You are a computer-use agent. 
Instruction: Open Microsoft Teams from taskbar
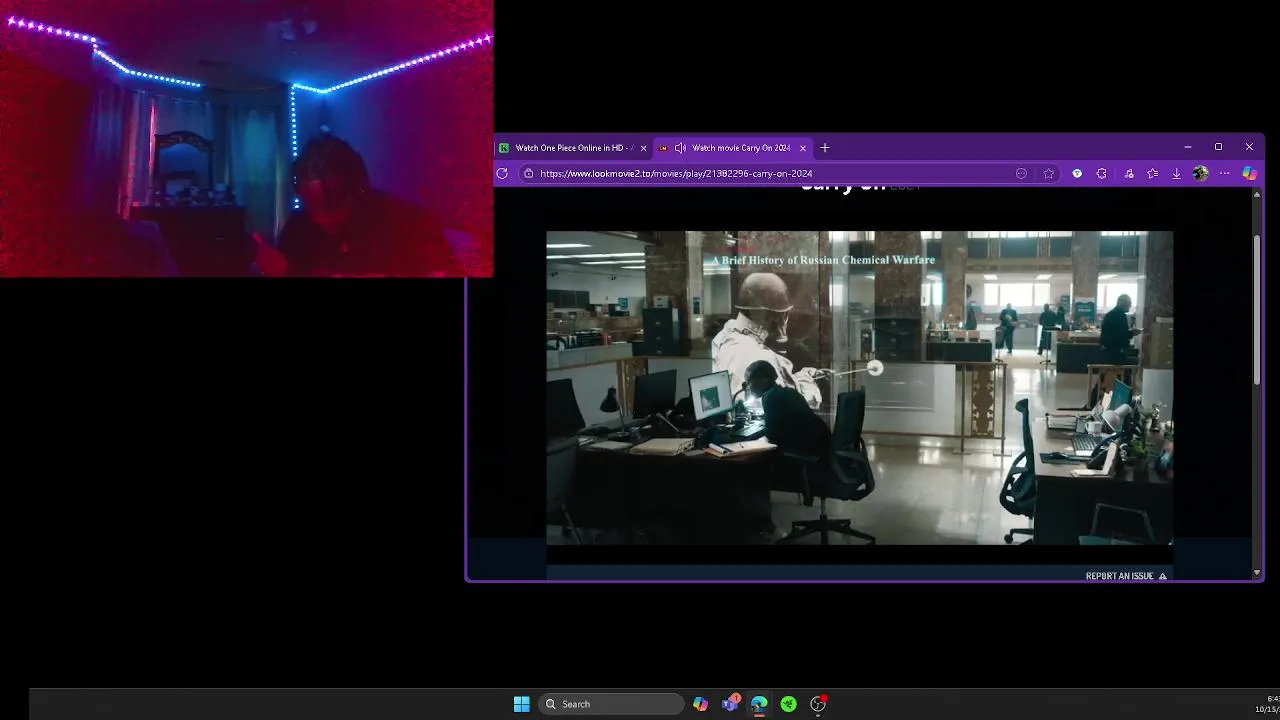730,704
